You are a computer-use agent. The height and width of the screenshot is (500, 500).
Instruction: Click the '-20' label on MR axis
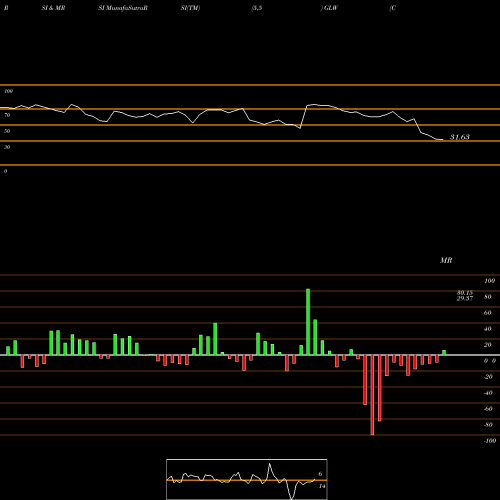[x=488, y=377]
